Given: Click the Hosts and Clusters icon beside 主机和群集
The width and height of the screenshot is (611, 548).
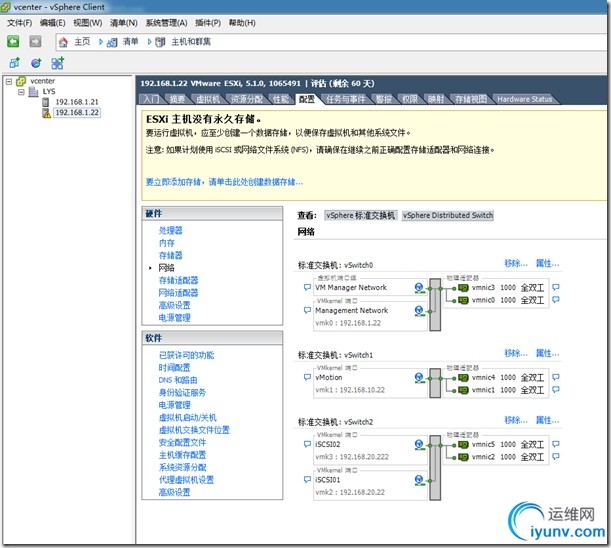Looking at the screenshot, I should pyautogui.click(x=160, y=42).
